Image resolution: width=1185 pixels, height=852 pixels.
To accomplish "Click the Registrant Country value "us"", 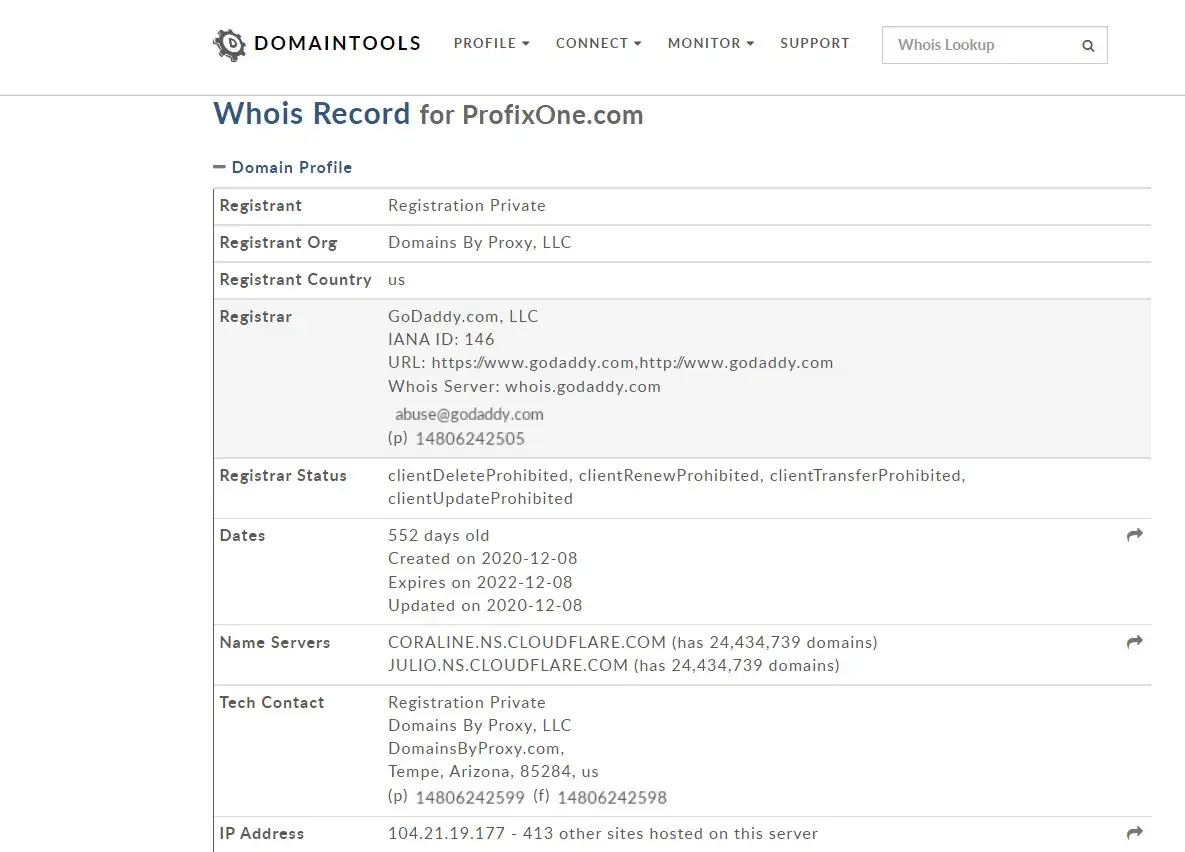I will coord(396,280).
